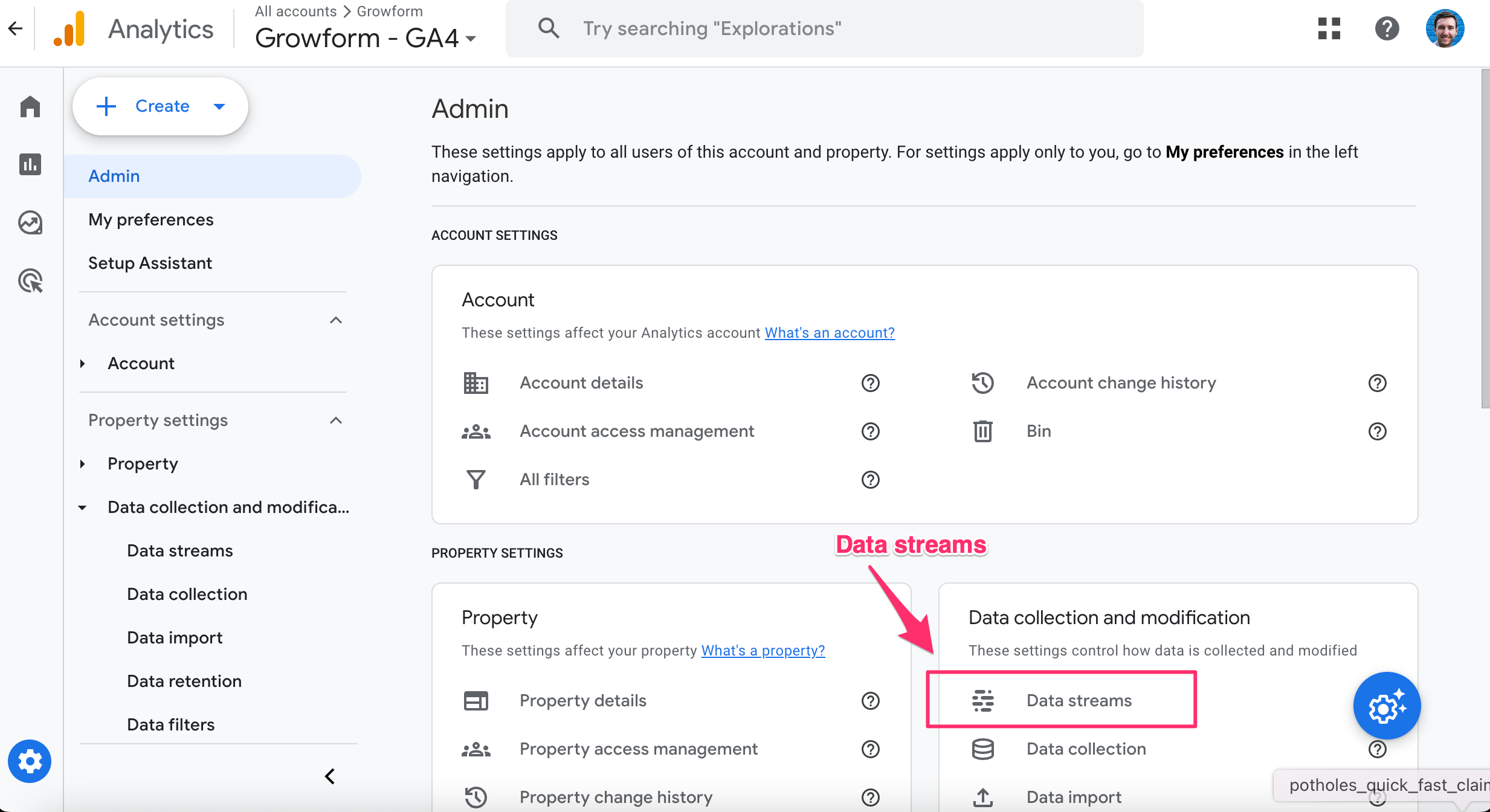Open help for Bin

tap(1377, 431)
